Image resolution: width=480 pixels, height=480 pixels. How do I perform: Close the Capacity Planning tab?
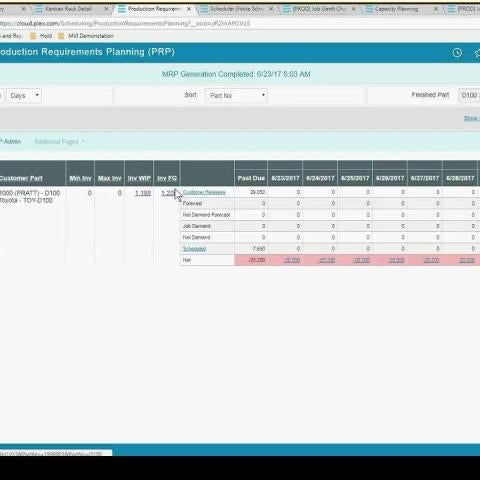(436, 9)
